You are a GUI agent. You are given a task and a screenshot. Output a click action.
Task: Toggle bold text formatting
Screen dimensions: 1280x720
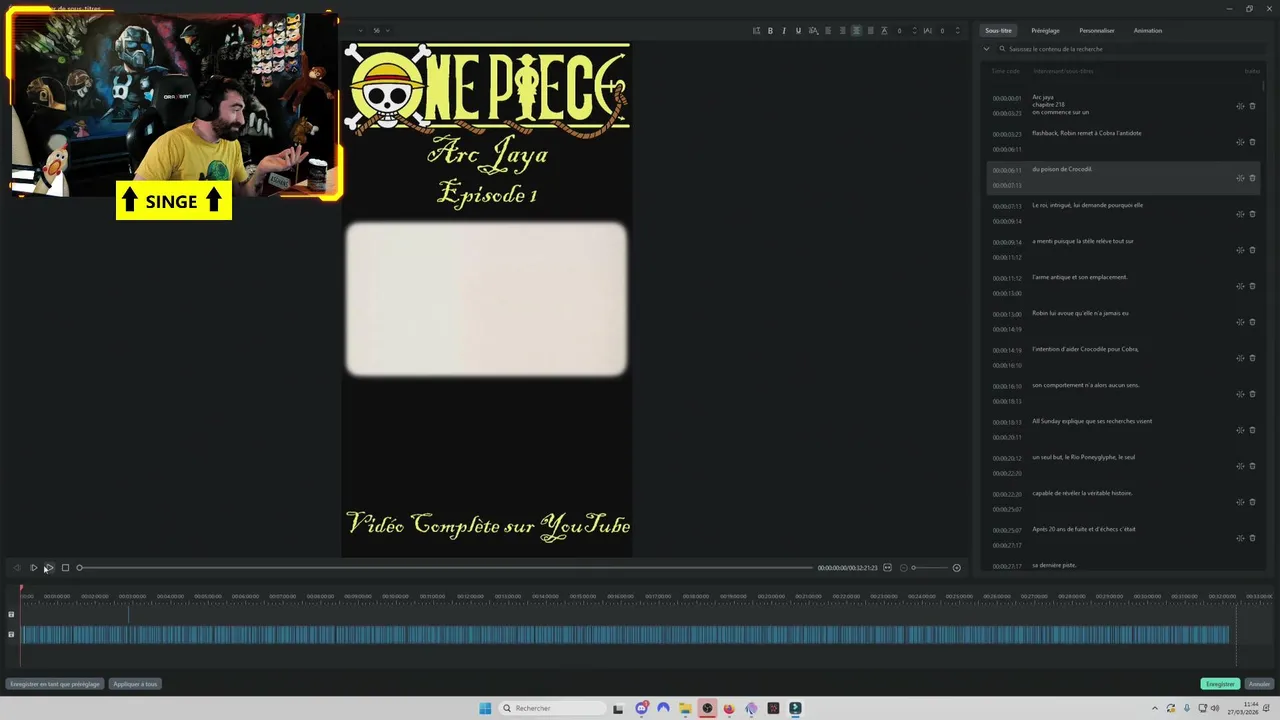click(x=770, y=31)
